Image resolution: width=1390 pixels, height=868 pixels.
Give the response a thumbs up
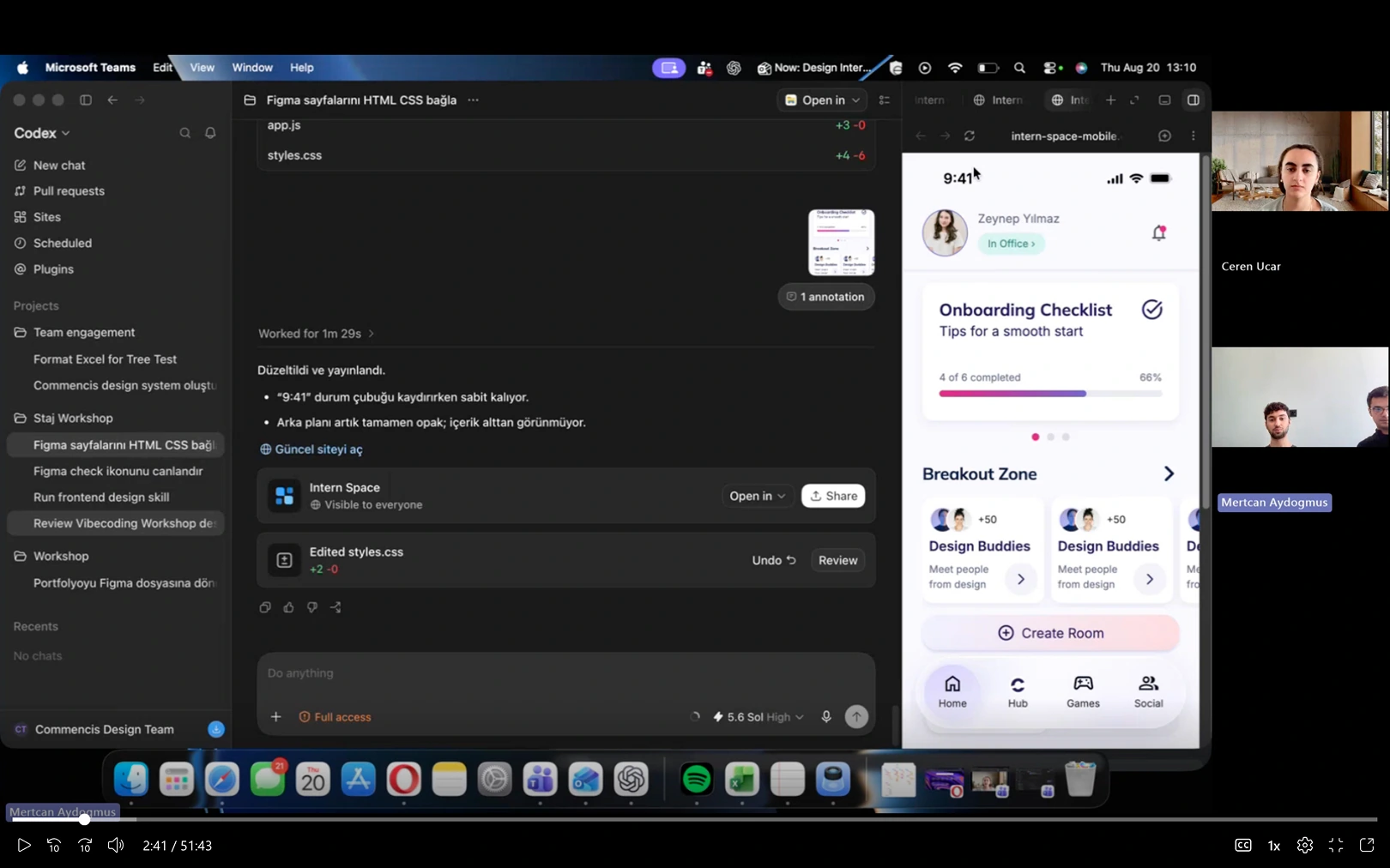pyautogui.click(x=288, y=607)
